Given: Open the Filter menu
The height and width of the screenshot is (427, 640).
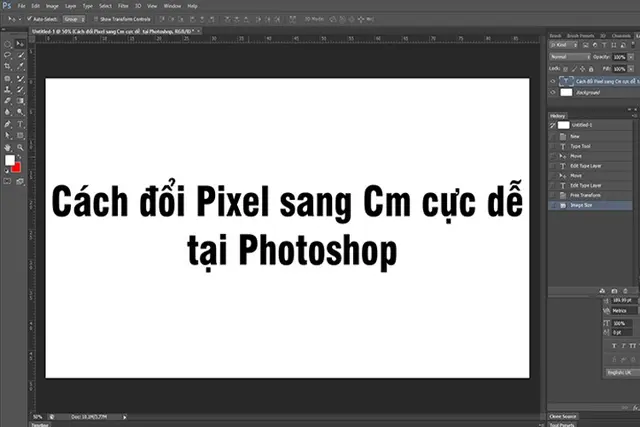Looking at the screenshot, I should tap(123, 6).
